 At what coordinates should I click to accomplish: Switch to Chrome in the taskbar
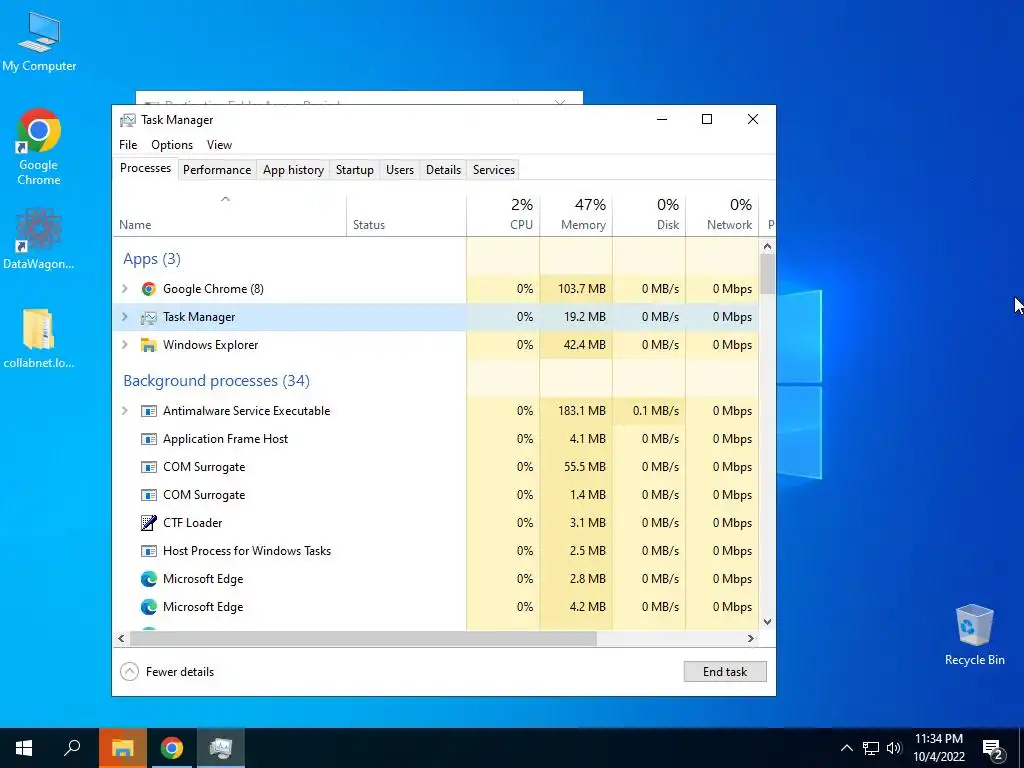pyautogui.click(x=172, y=748)
